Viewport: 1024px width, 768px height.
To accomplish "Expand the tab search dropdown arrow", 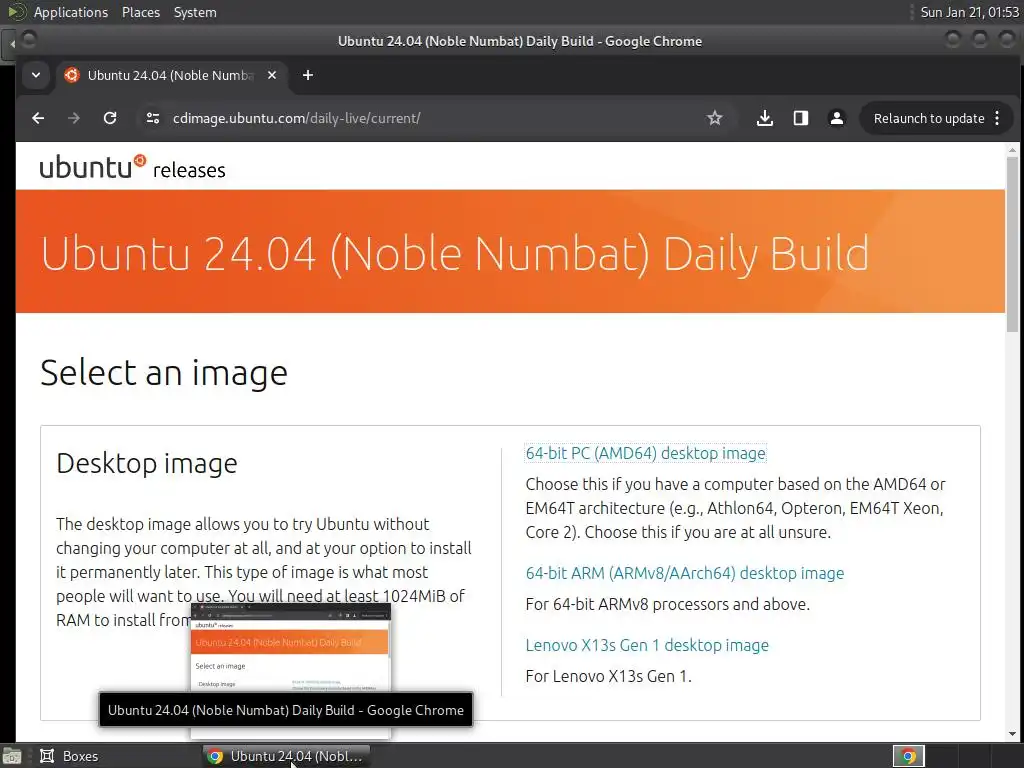I will [36, 75].
